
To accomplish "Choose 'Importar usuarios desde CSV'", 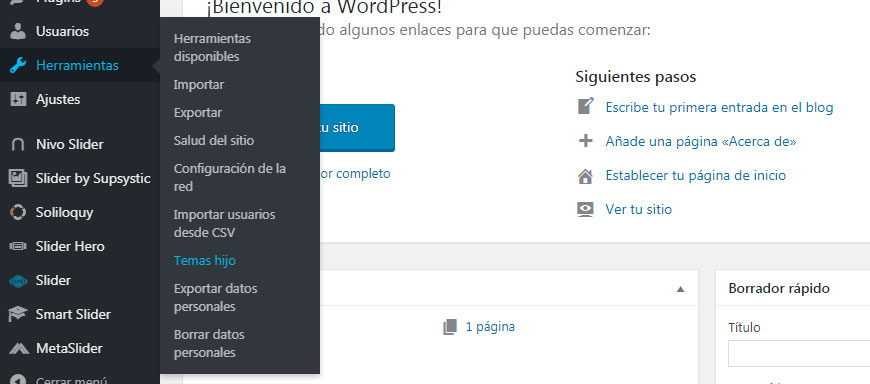I will [x=224, y=224].
